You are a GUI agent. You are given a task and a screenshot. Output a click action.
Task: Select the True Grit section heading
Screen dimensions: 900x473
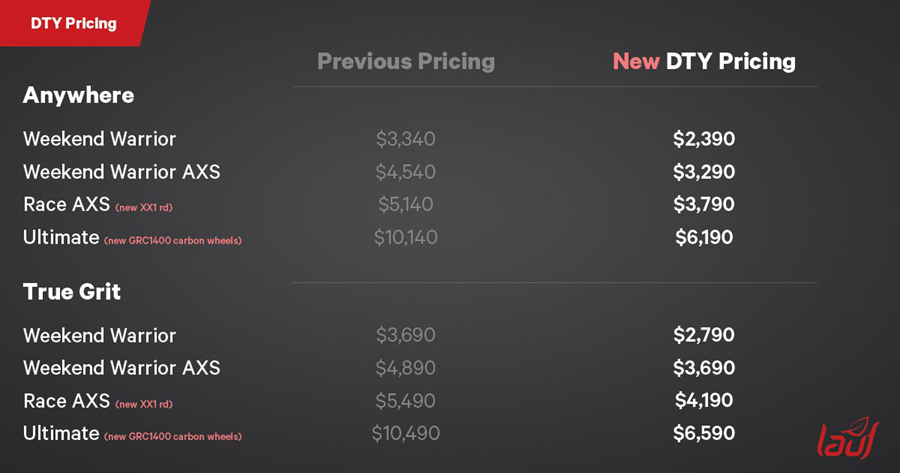(x=72, y=292)
